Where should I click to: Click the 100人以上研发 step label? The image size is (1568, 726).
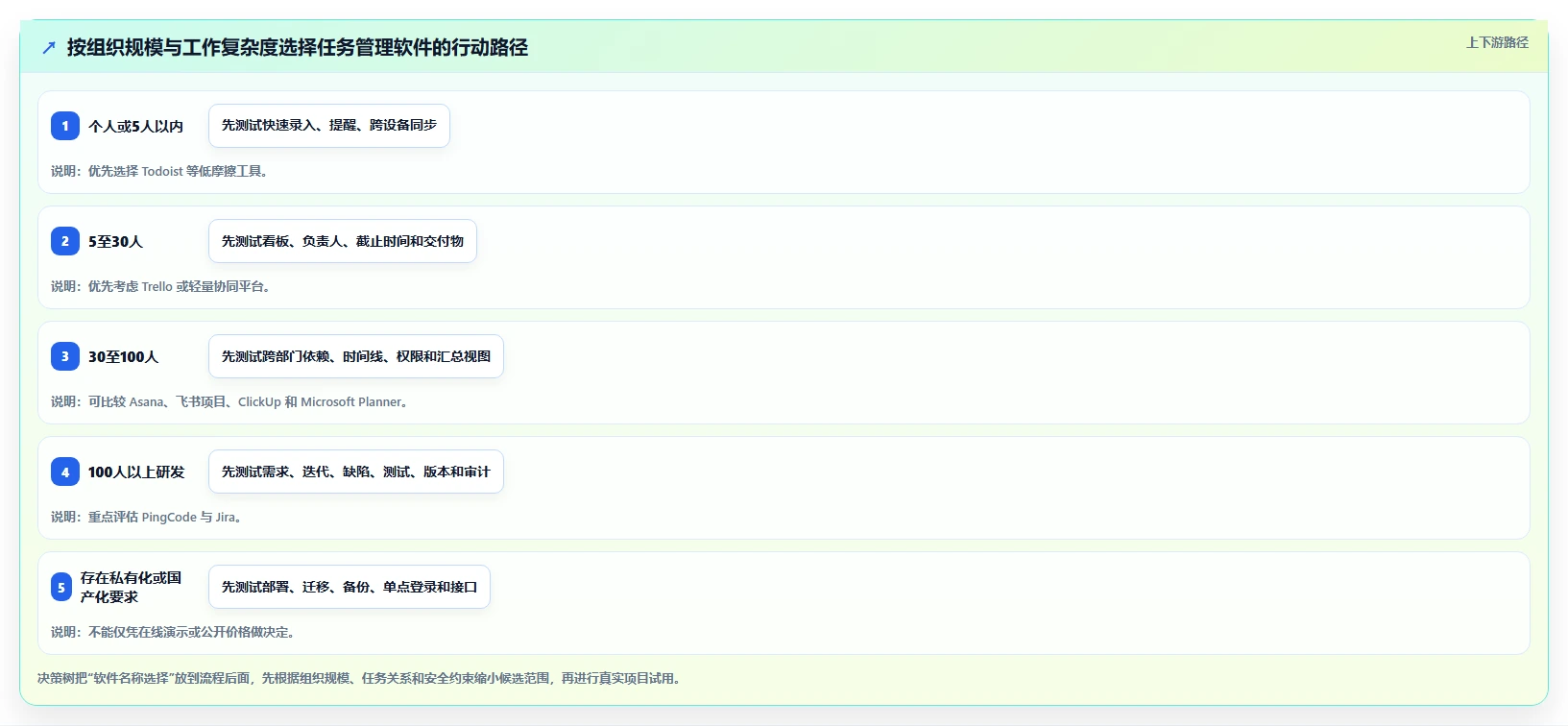click(136, 472)
